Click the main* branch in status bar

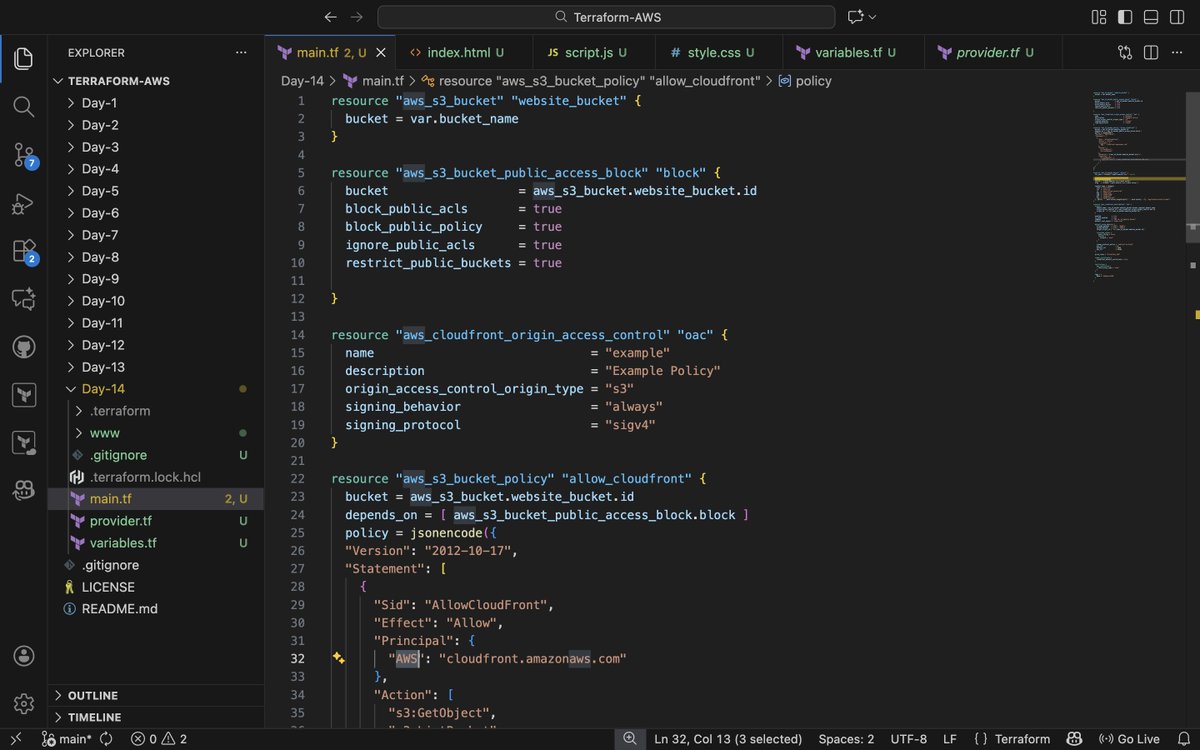(x=66, y=739)
